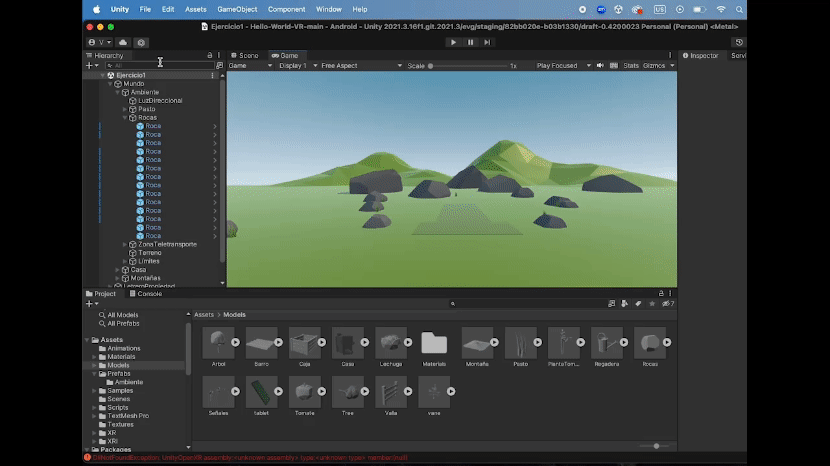Click the Step frame button
The height and width of the screenshot is (466, 830).
487,42
